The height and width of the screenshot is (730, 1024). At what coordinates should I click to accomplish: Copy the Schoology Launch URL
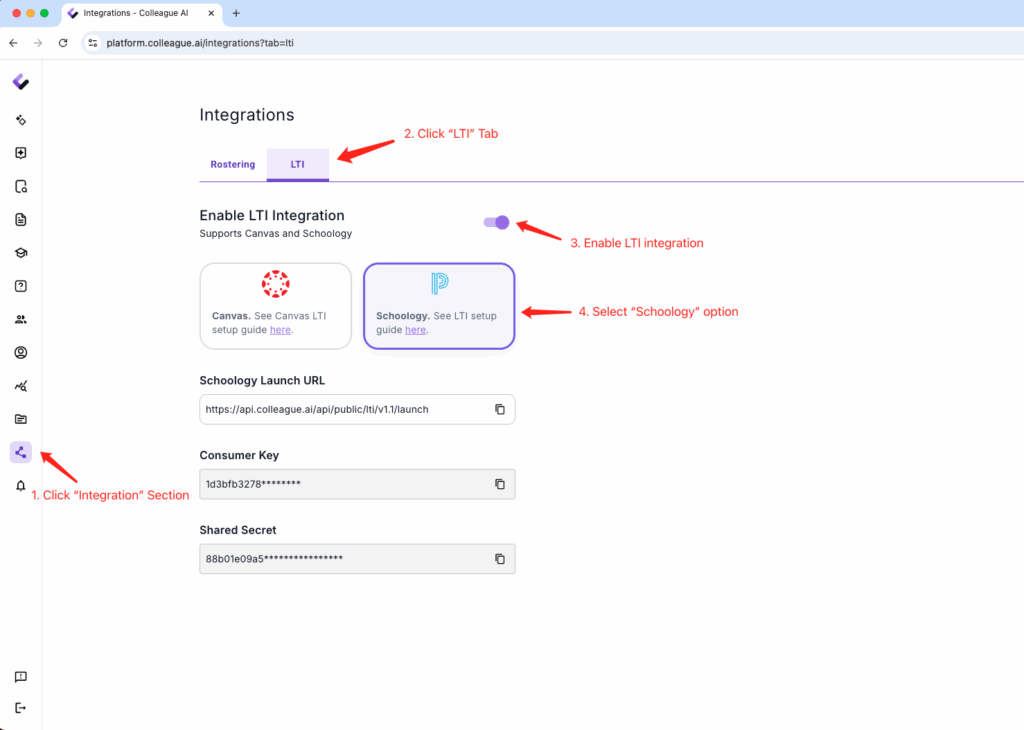(x=500, y=409)
